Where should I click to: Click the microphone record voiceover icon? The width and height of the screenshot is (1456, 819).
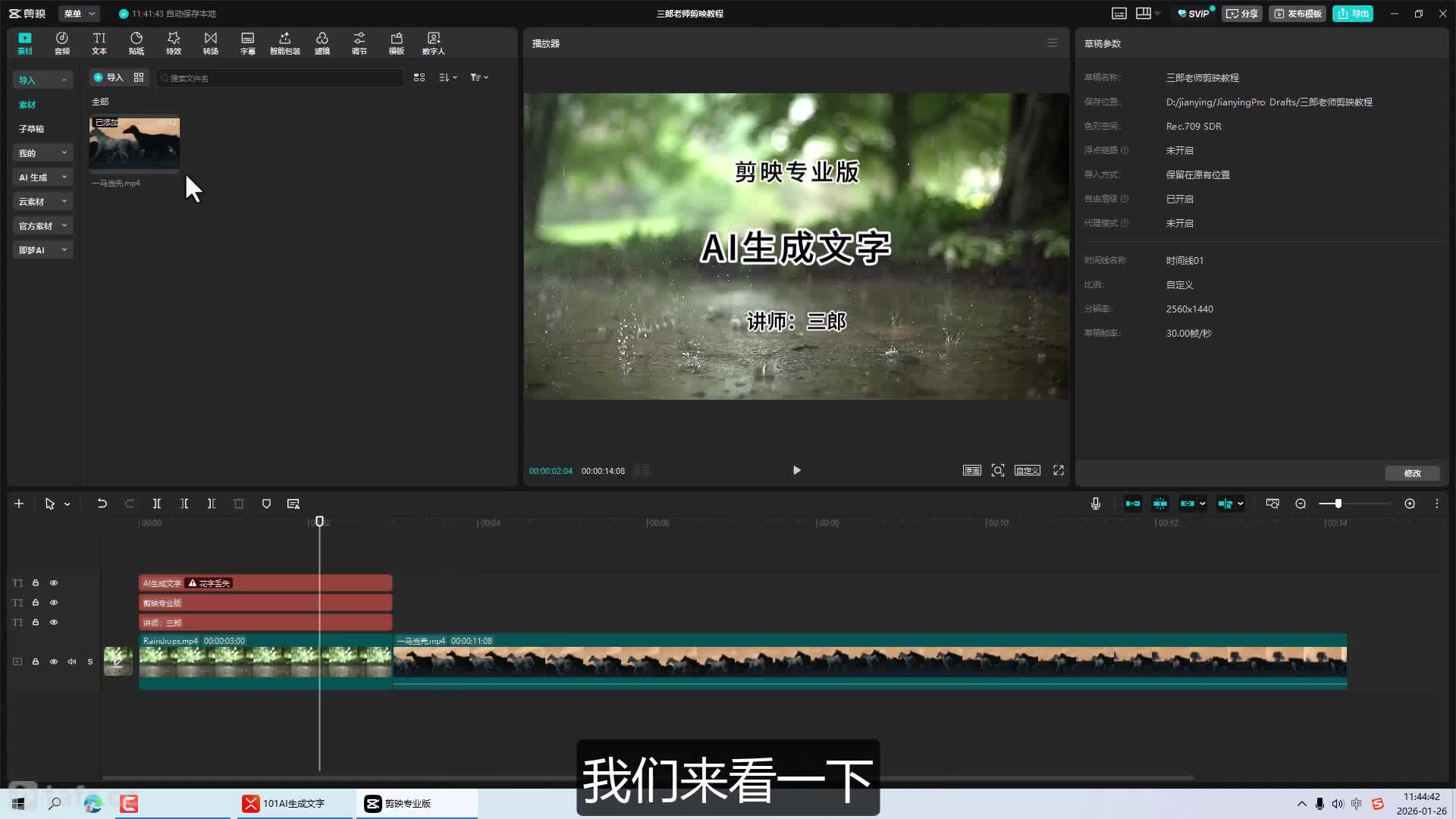click(1096, 504)
